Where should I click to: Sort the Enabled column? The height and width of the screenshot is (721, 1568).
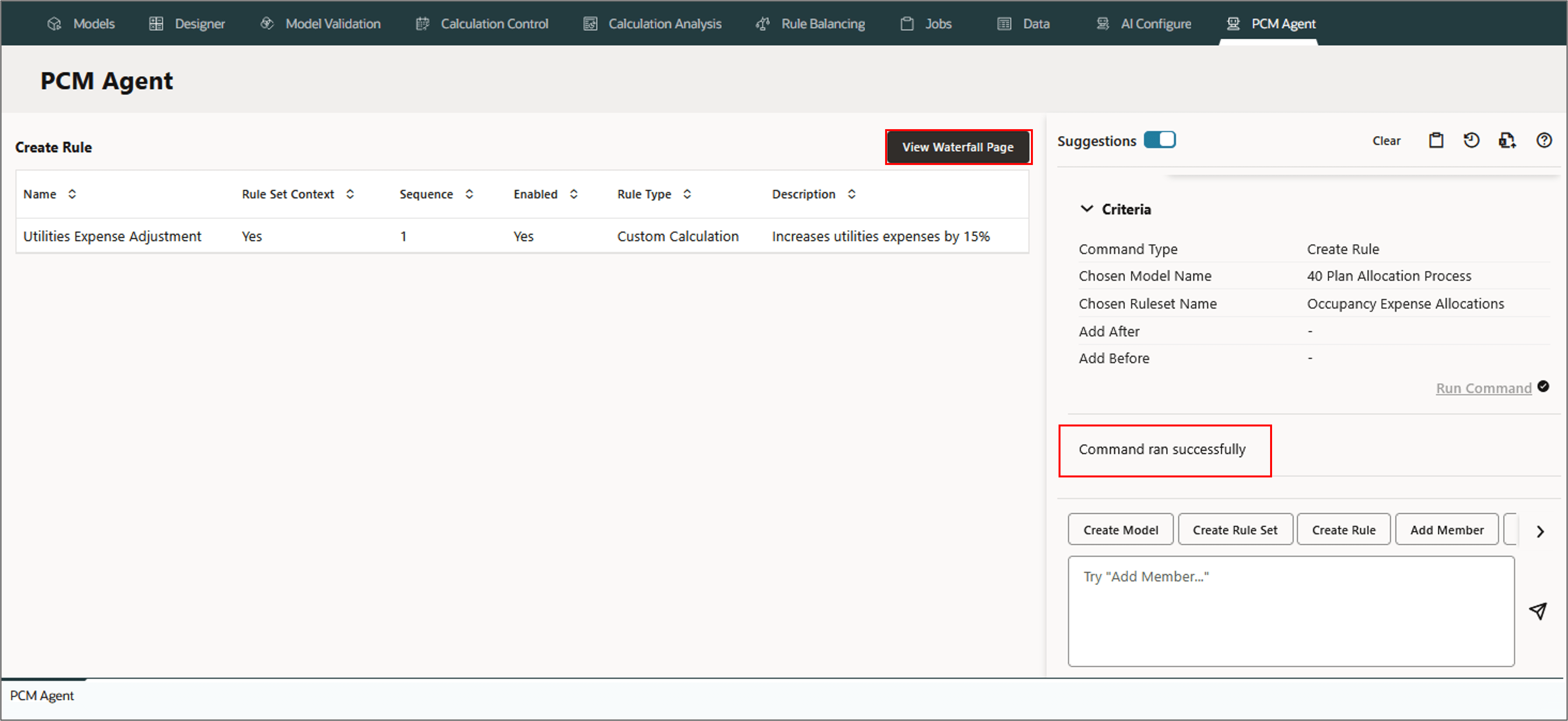point(573,194)
